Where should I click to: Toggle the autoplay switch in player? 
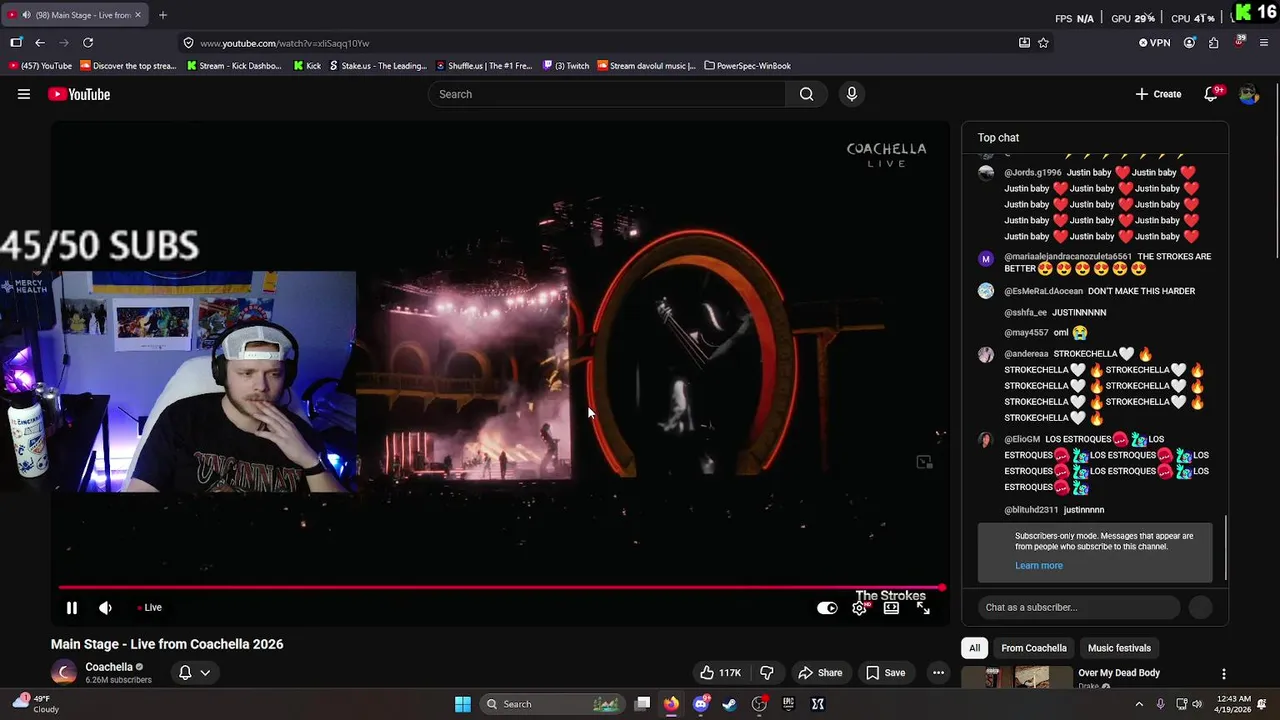[827, 608]
